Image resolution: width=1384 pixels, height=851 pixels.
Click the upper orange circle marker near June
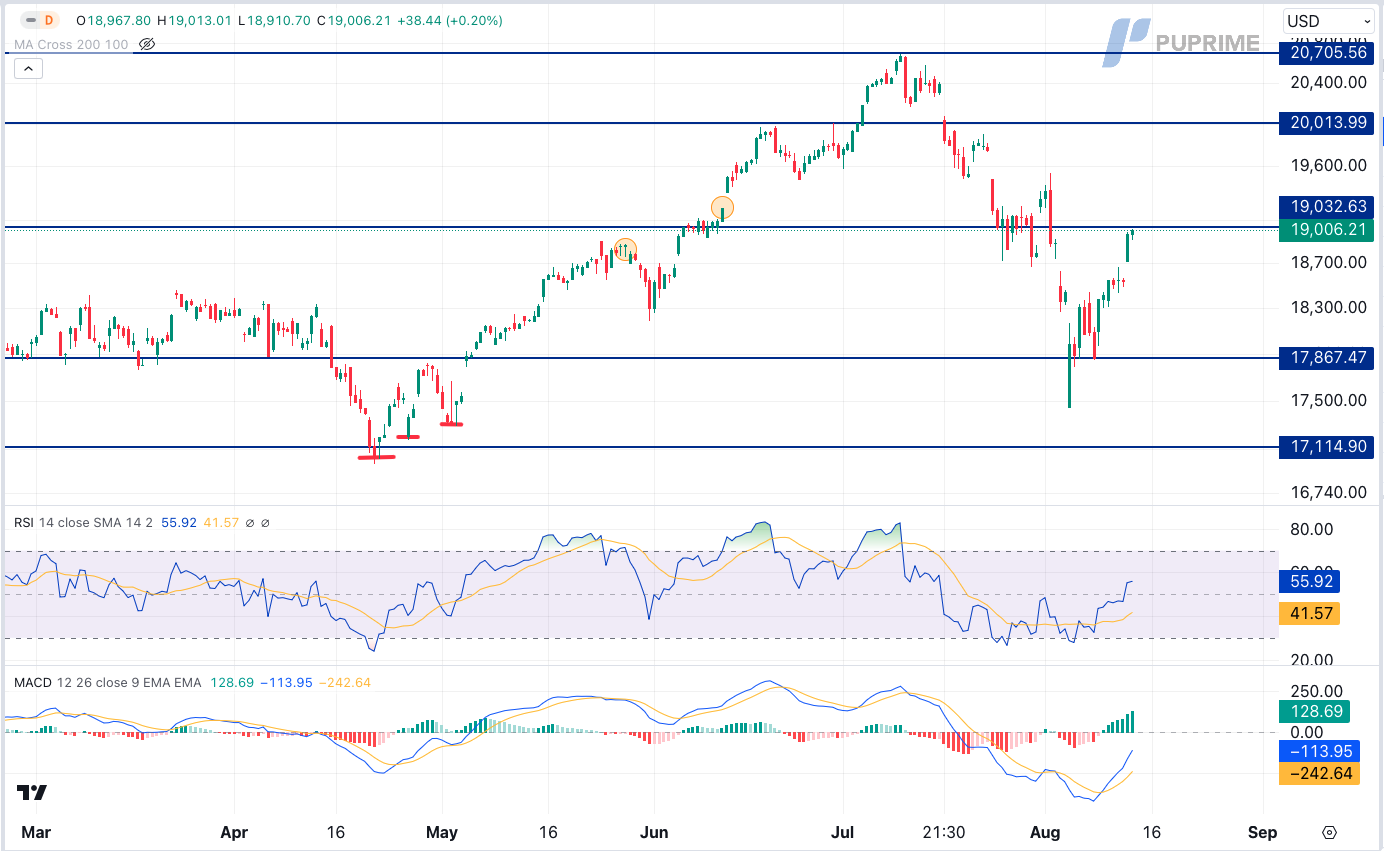coord(722,208)
